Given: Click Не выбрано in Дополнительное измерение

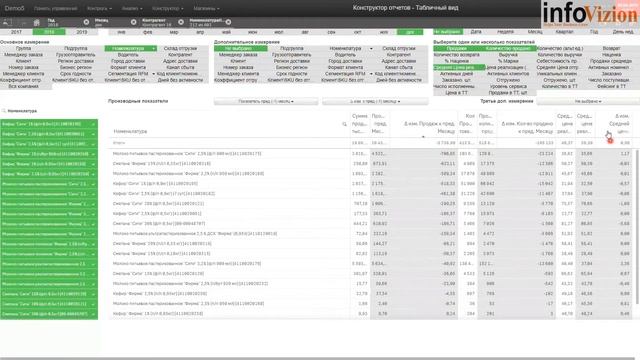Looking at the screenshot, I should (240, 48).
